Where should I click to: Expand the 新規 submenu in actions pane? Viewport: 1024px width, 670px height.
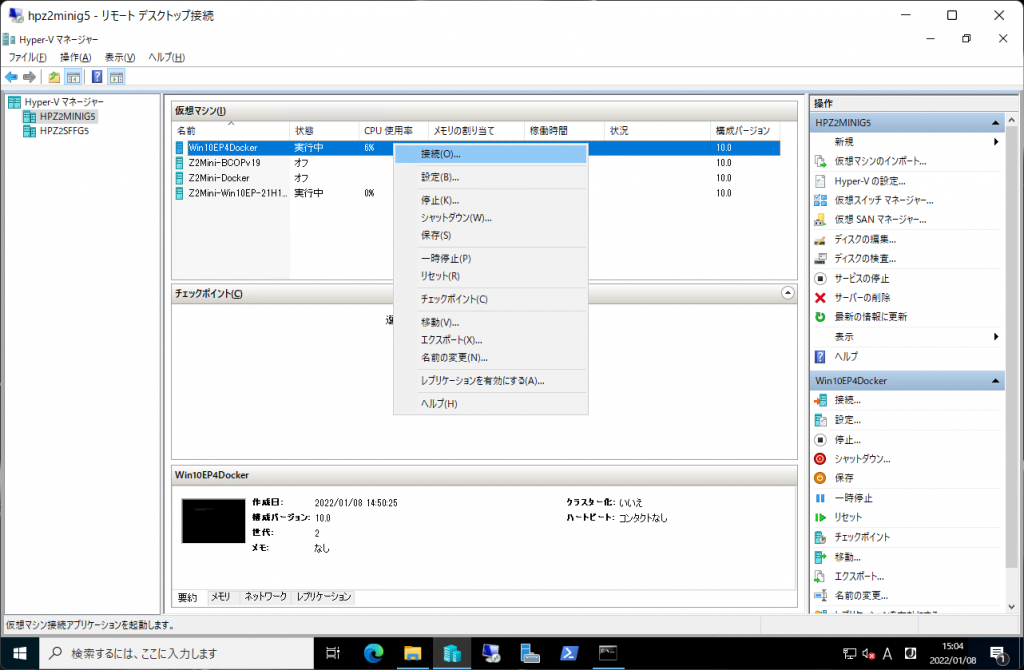(996, 142)
